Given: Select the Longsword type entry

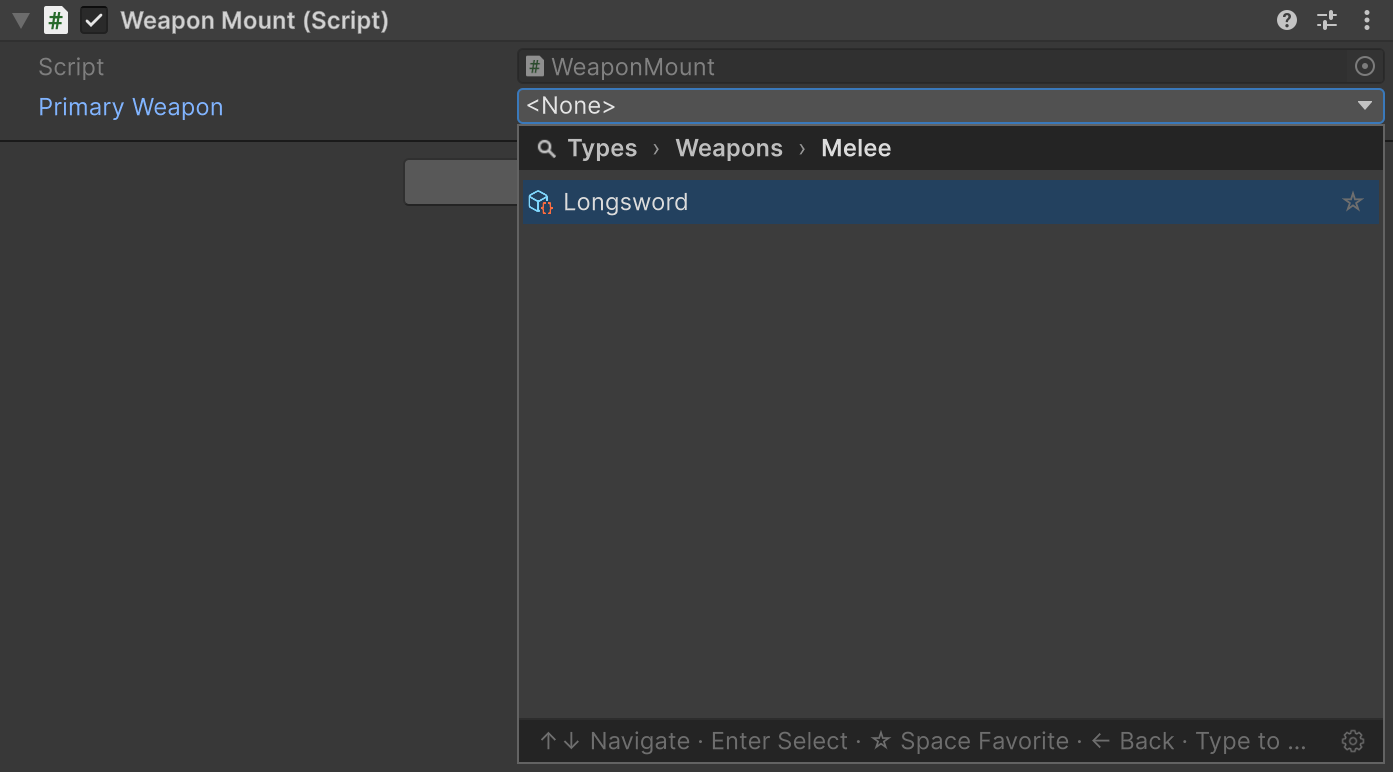Looking at the screenshot, I should (951, 202).
